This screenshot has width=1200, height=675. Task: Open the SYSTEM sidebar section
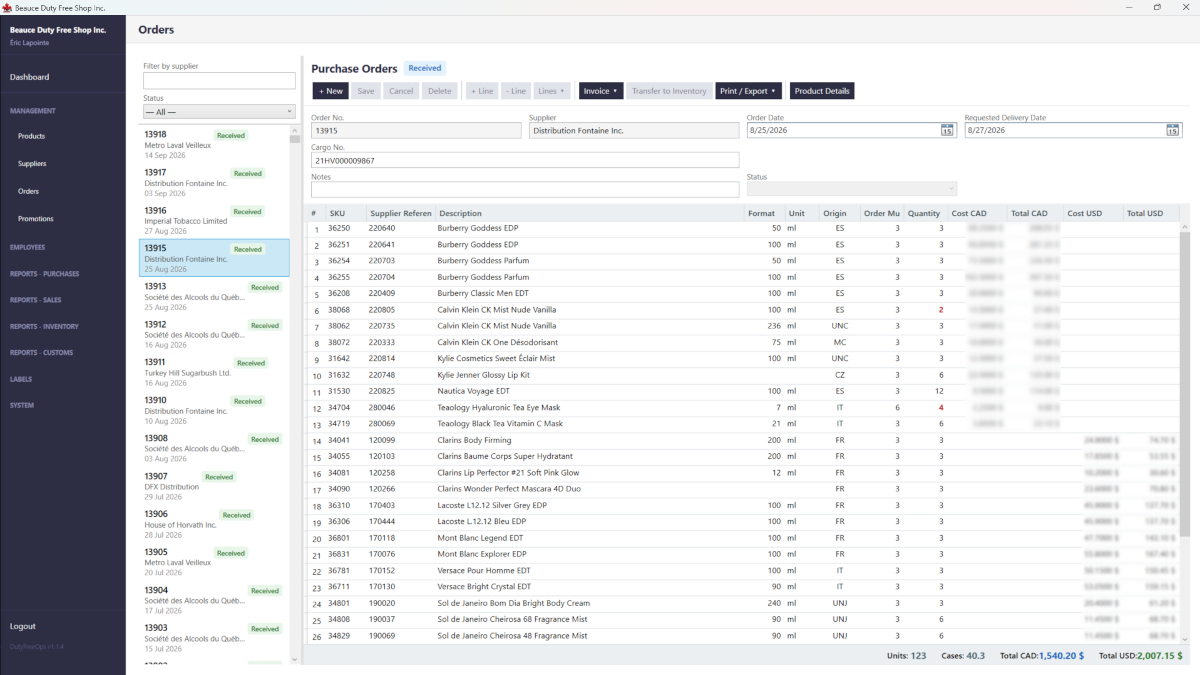pos(22,405)
